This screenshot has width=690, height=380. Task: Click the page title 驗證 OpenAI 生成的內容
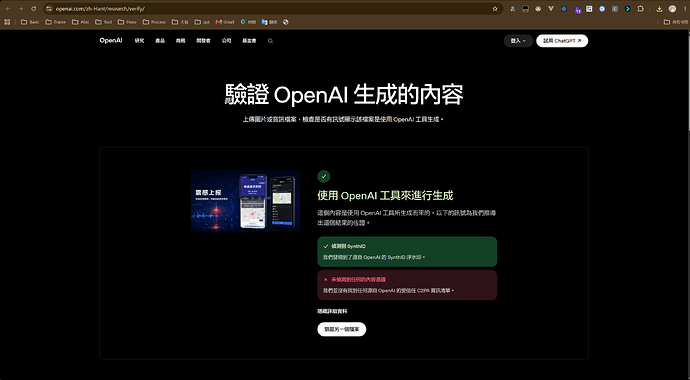point(344,95)
